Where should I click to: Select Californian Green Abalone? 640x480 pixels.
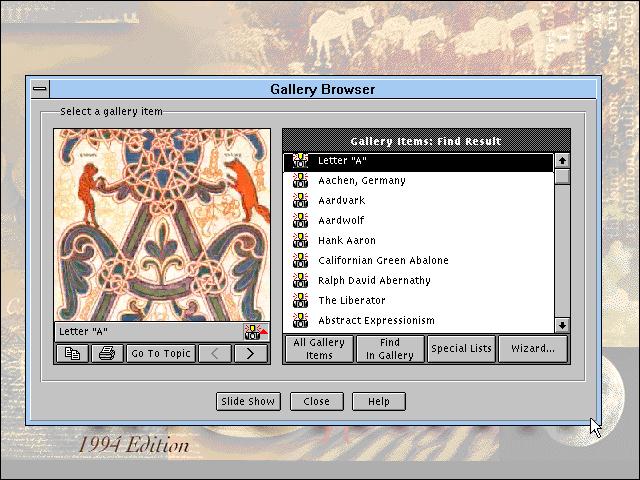coord(418,260)
